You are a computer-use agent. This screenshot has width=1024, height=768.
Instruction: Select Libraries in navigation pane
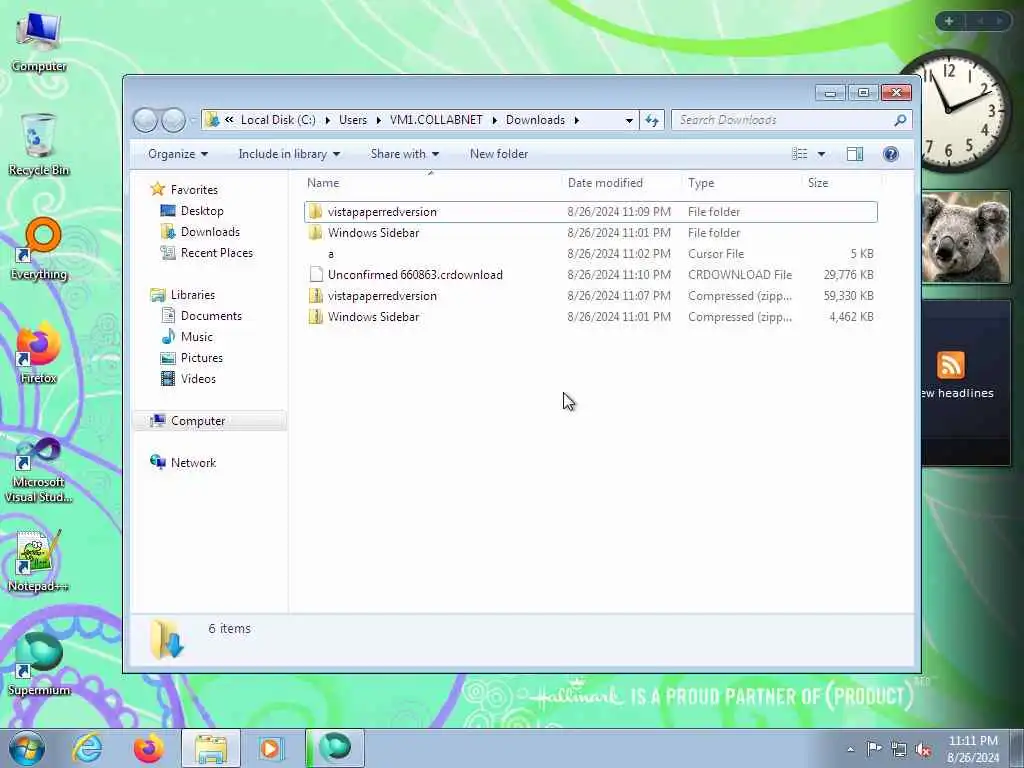[x=193, y=295]
